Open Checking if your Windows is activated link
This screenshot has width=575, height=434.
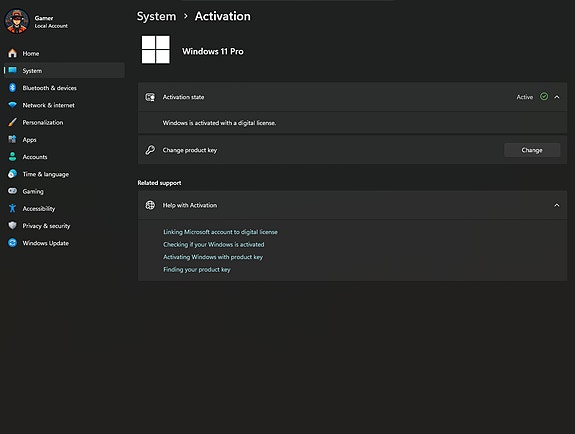pyautogui.click(x=214, y=244)
